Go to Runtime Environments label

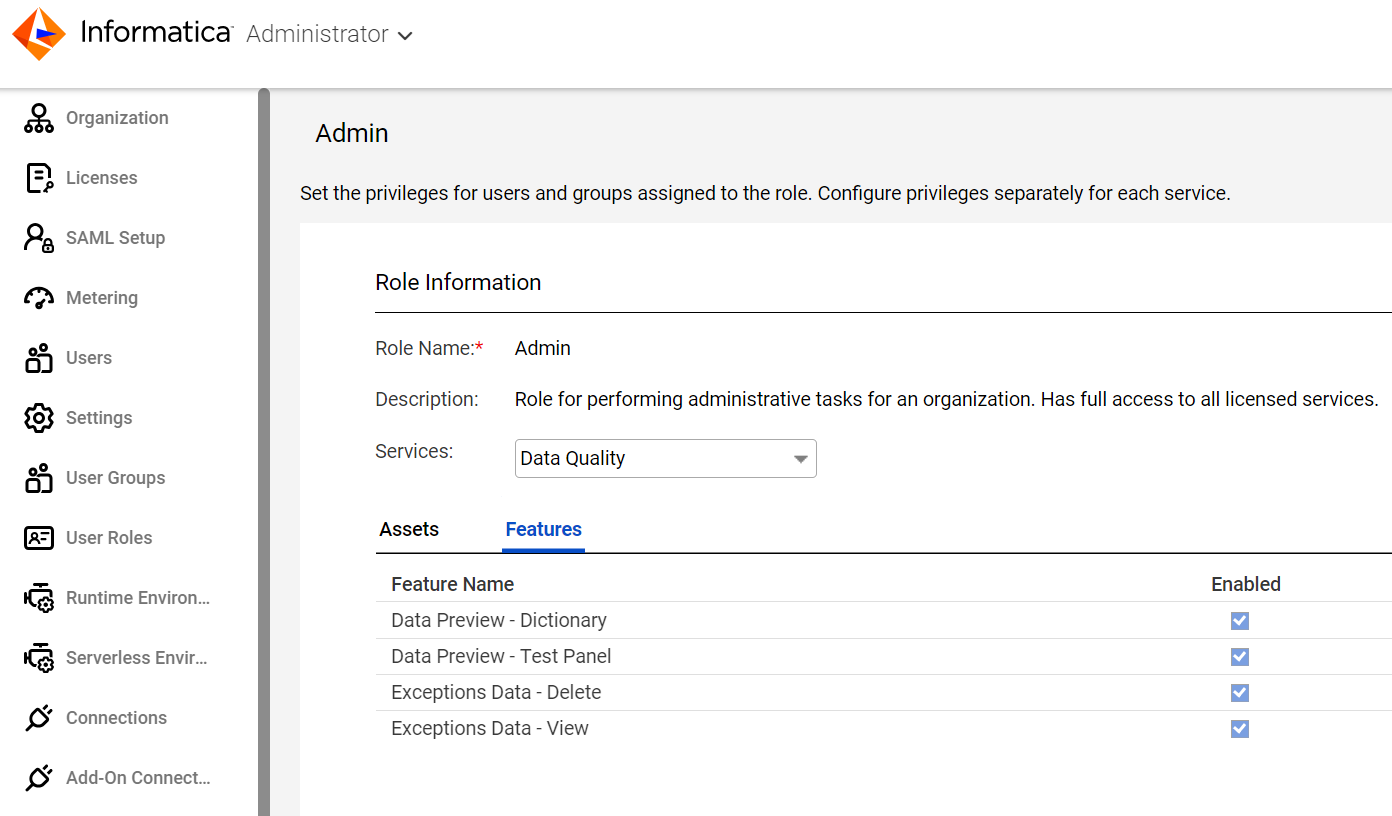pos(138,598)
